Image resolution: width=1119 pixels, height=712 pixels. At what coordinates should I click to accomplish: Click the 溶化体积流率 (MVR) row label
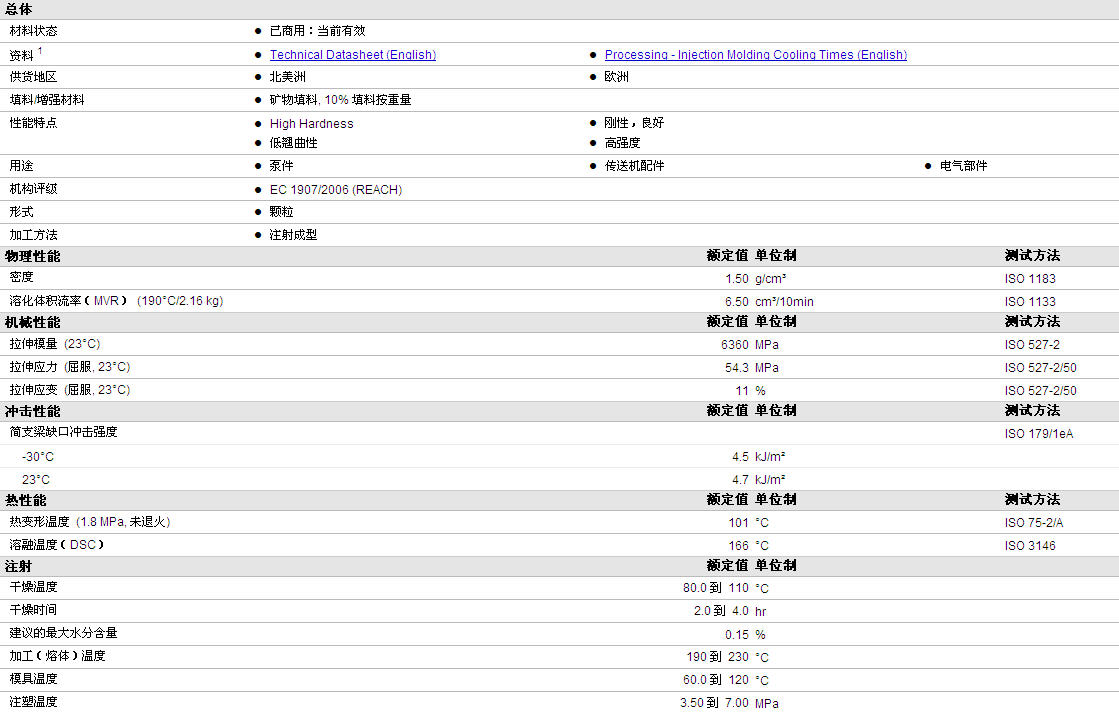(x=116, y=301)
